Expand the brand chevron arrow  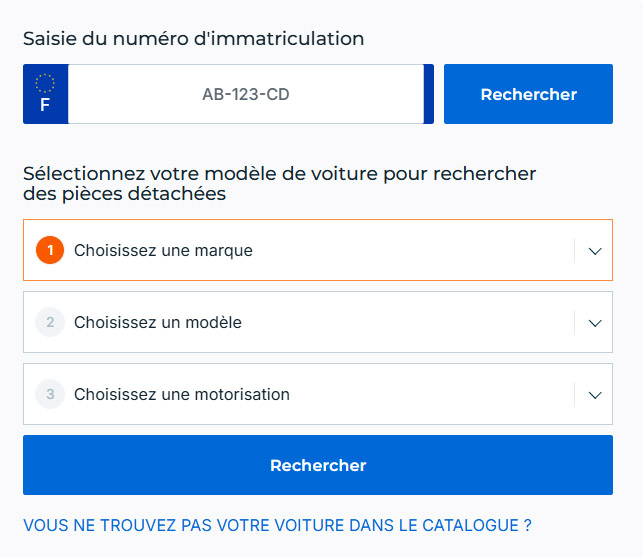595,251
